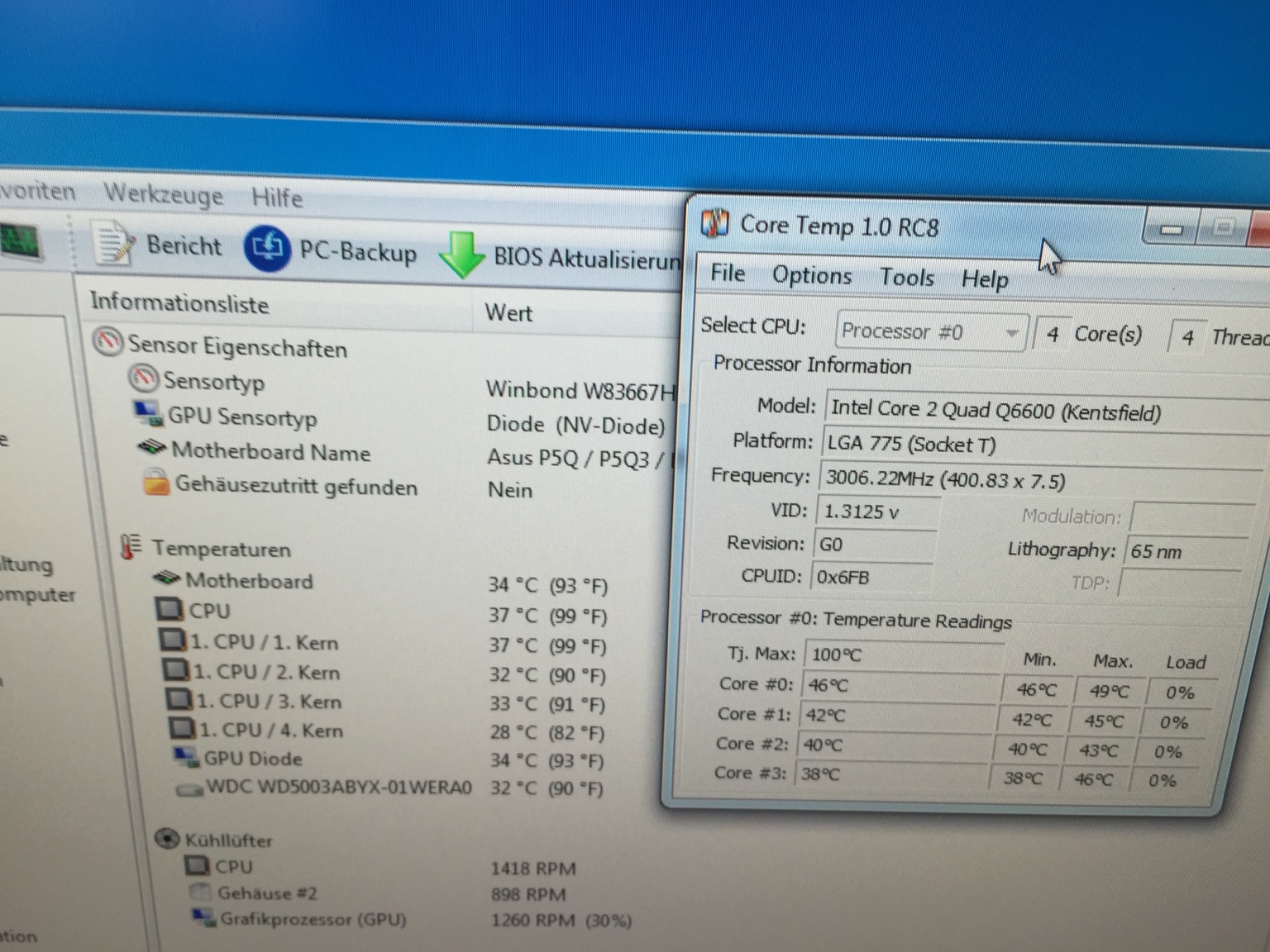
Task: Click the Core Temp title bar icon
Action: [715, 222]
